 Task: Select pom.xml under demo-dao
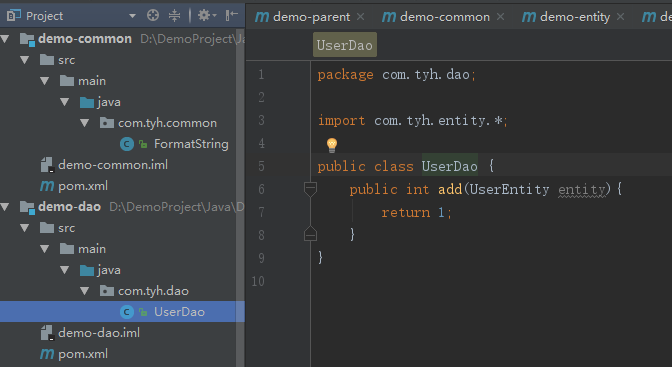pyautogui.click(x=83, y=354)
